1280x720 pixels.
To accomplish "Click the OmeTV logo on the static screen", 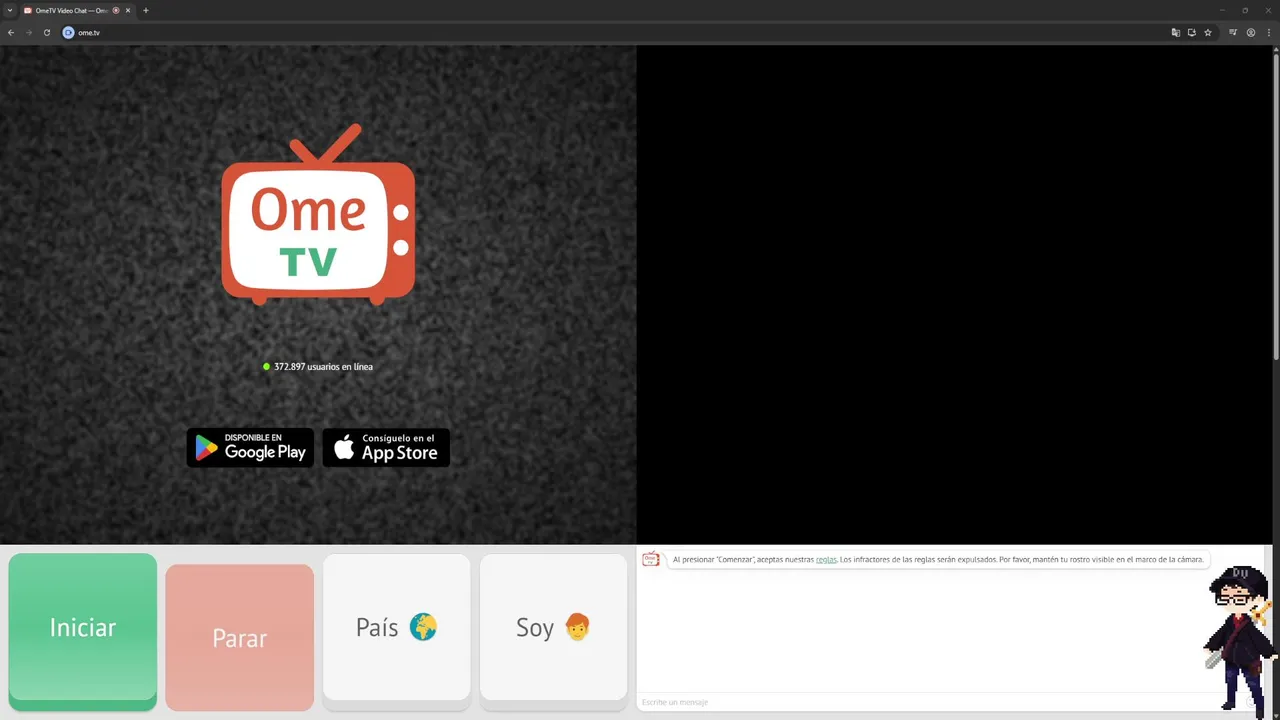I will [318, 214].
